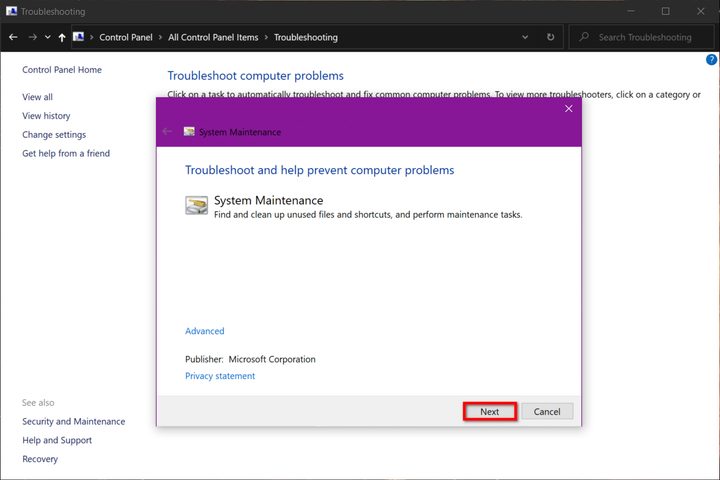Close the System Maintenance dialog

point(568,108)
